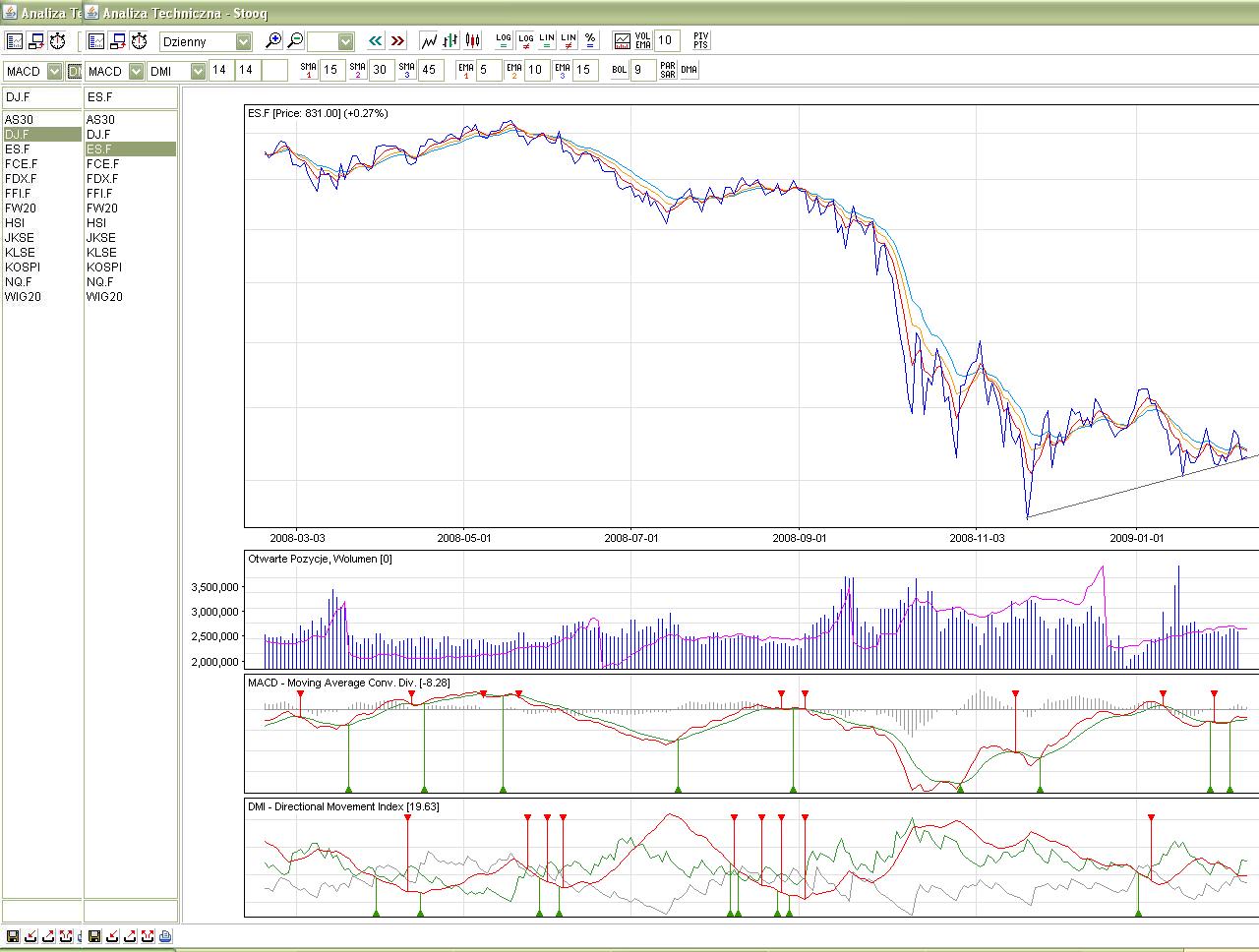Click the zoom in magnifier icon

(273, 41)
